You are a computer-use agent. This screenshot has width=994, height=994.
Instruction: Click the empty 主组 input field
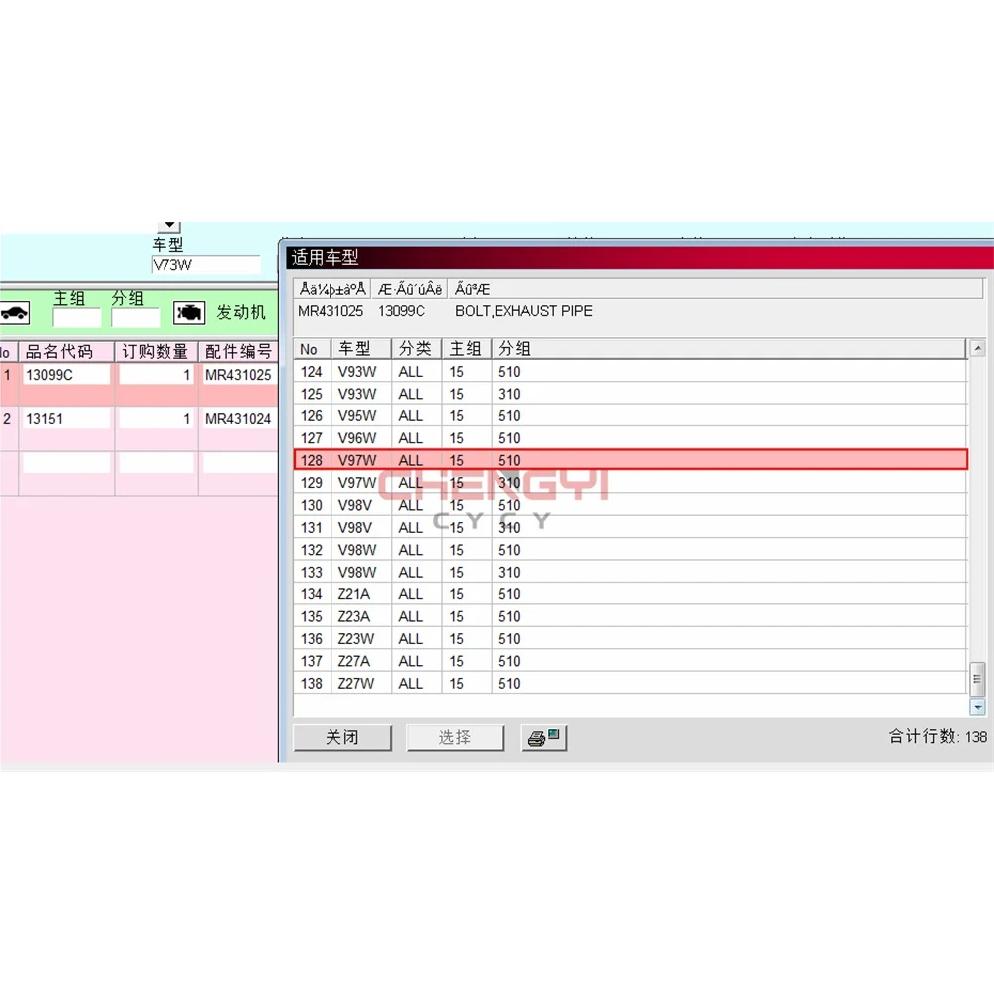point(77,318)
